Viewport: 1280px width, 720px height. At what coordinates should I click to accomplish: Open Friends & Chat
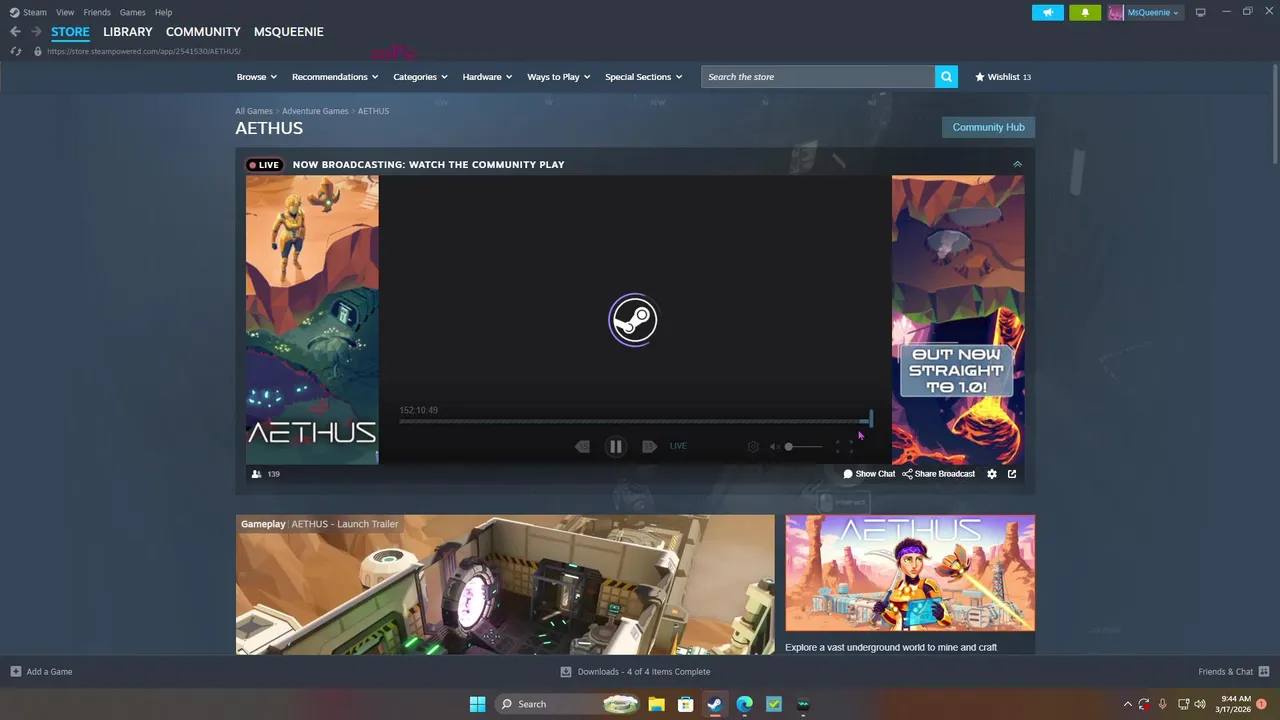[1234, 672]
